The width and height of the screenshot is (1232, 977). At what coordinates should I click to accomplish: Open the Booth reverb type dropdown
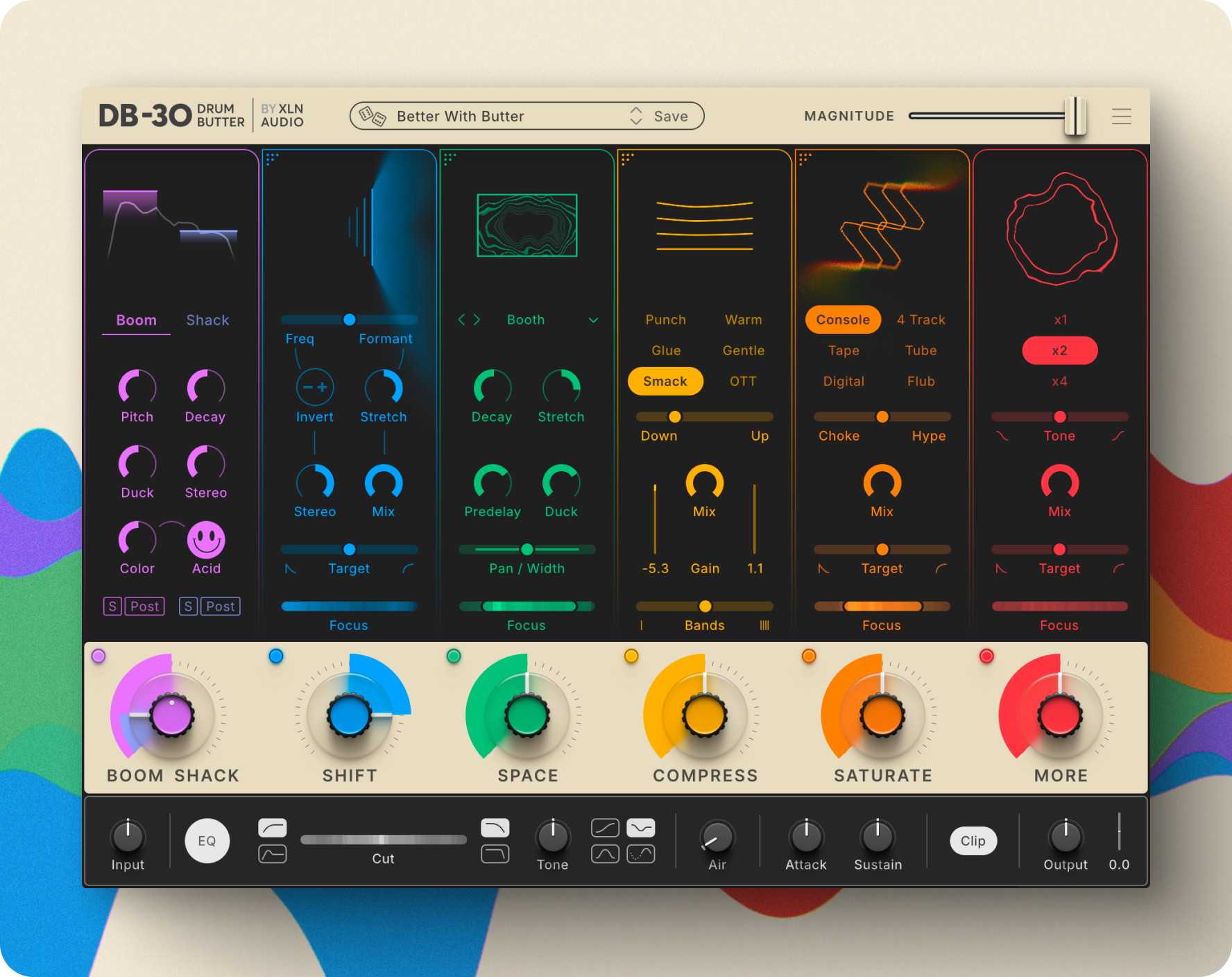(x=593, y=320)
